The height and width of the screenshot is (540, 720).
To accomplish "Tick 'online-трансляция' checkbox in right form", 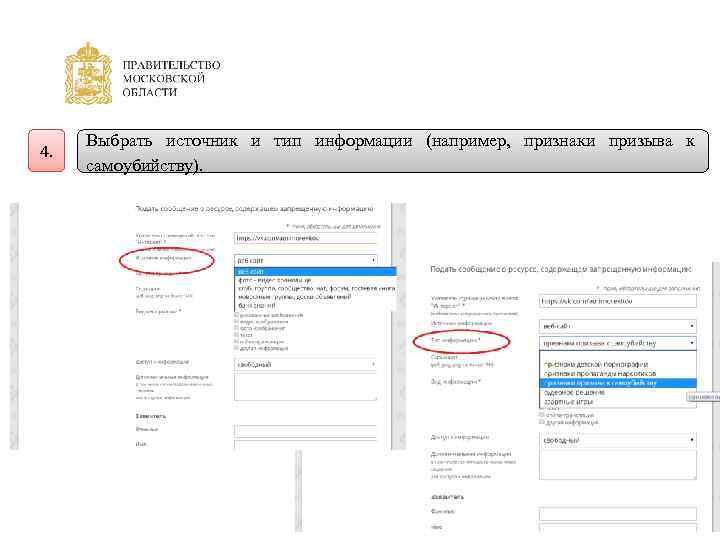I will pos(542,415).
